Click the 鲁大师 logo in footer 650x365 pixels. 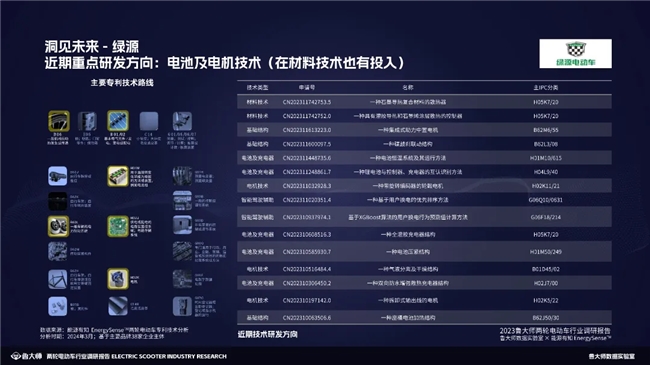[x=27, y=356]
